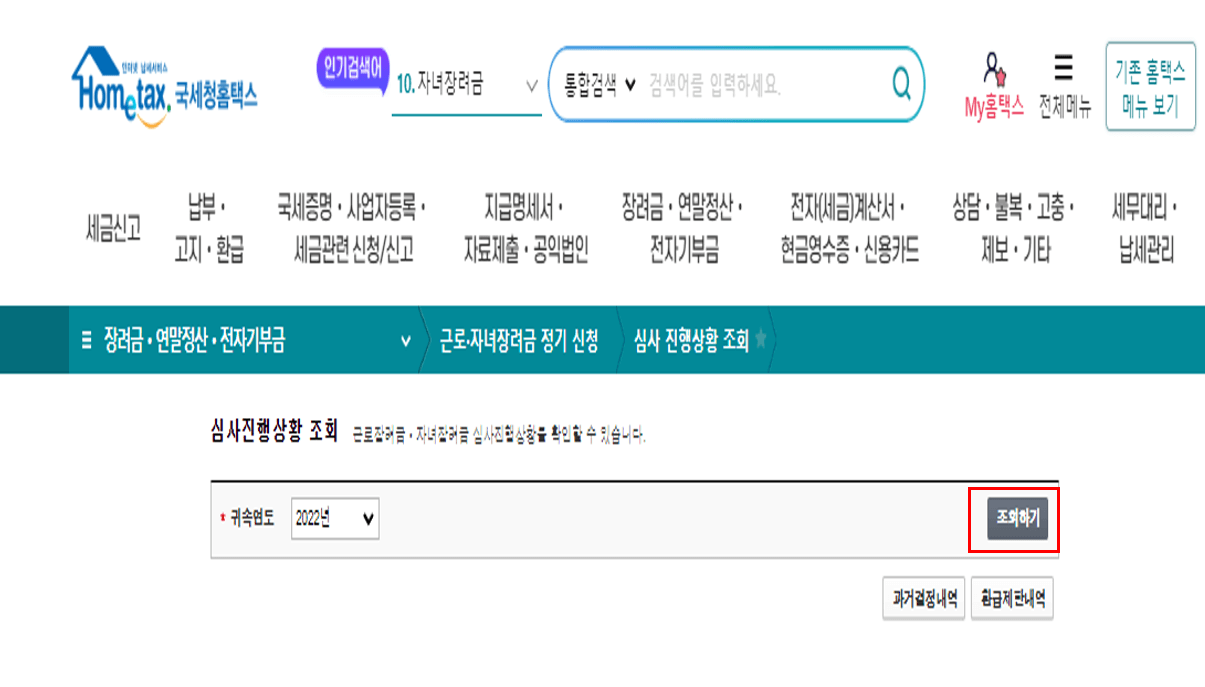Open the 세금신고 menu
The width and height of the screenshot is (1205, 687).
(112, 228)
